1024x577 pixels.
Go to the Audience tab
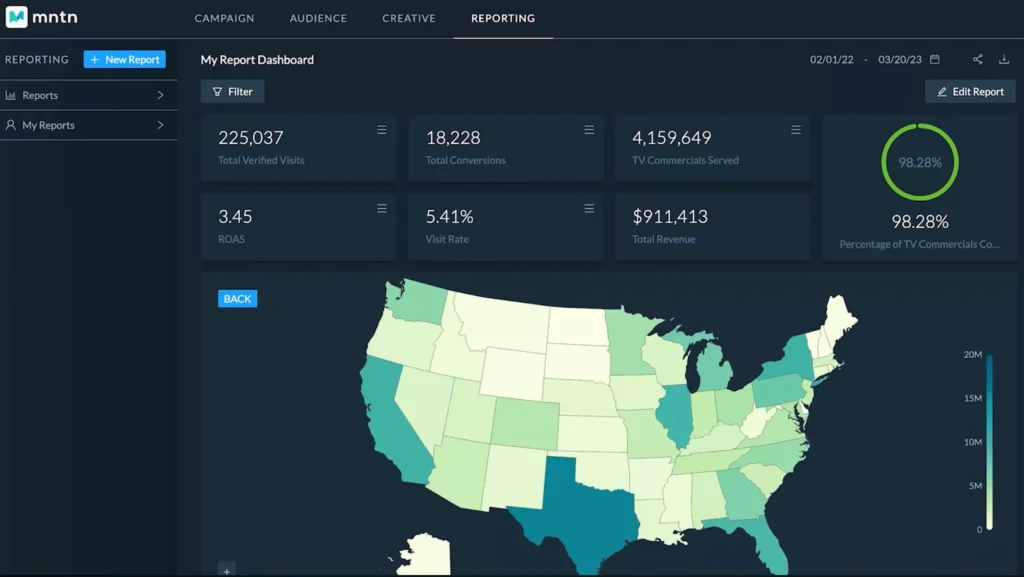tap(318, 19)
